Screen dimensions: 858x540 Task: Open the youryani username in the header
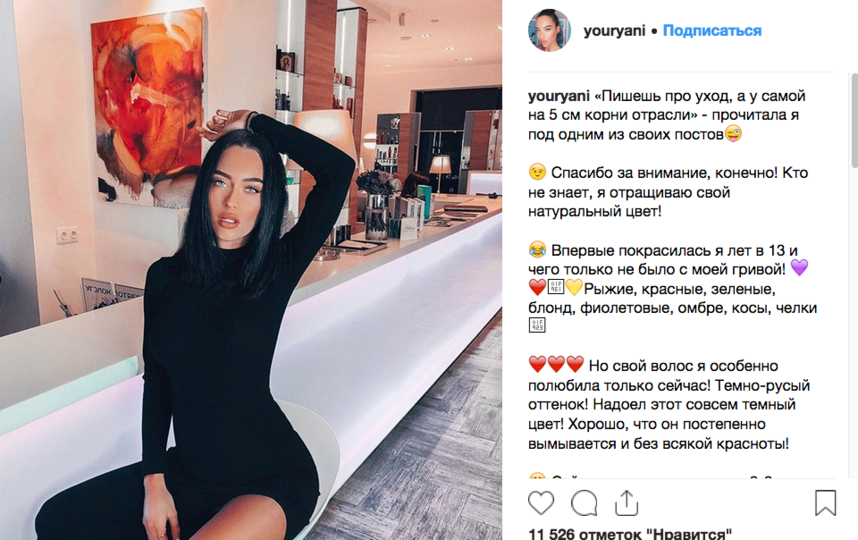(614, 31)
